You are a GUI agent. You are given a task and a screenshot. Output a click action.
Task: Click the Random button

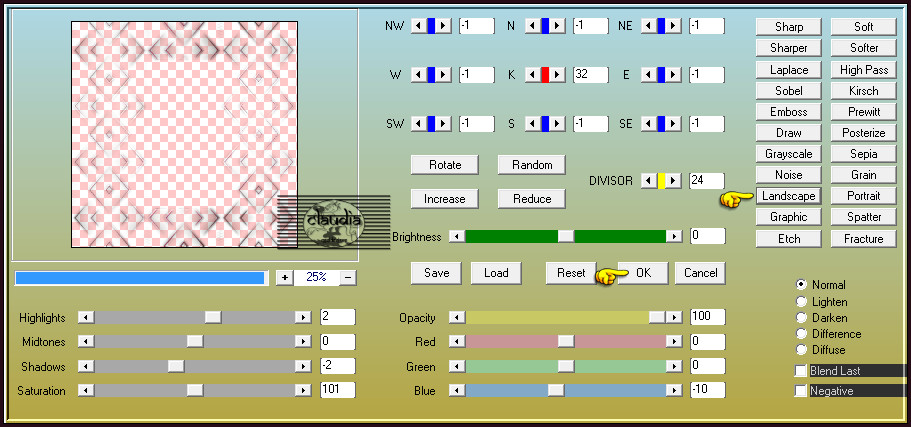click(x=532, y=165)
